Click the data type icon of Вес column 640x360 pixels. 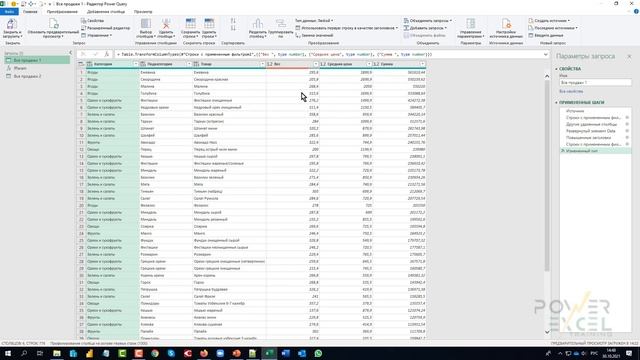[270, 64]
